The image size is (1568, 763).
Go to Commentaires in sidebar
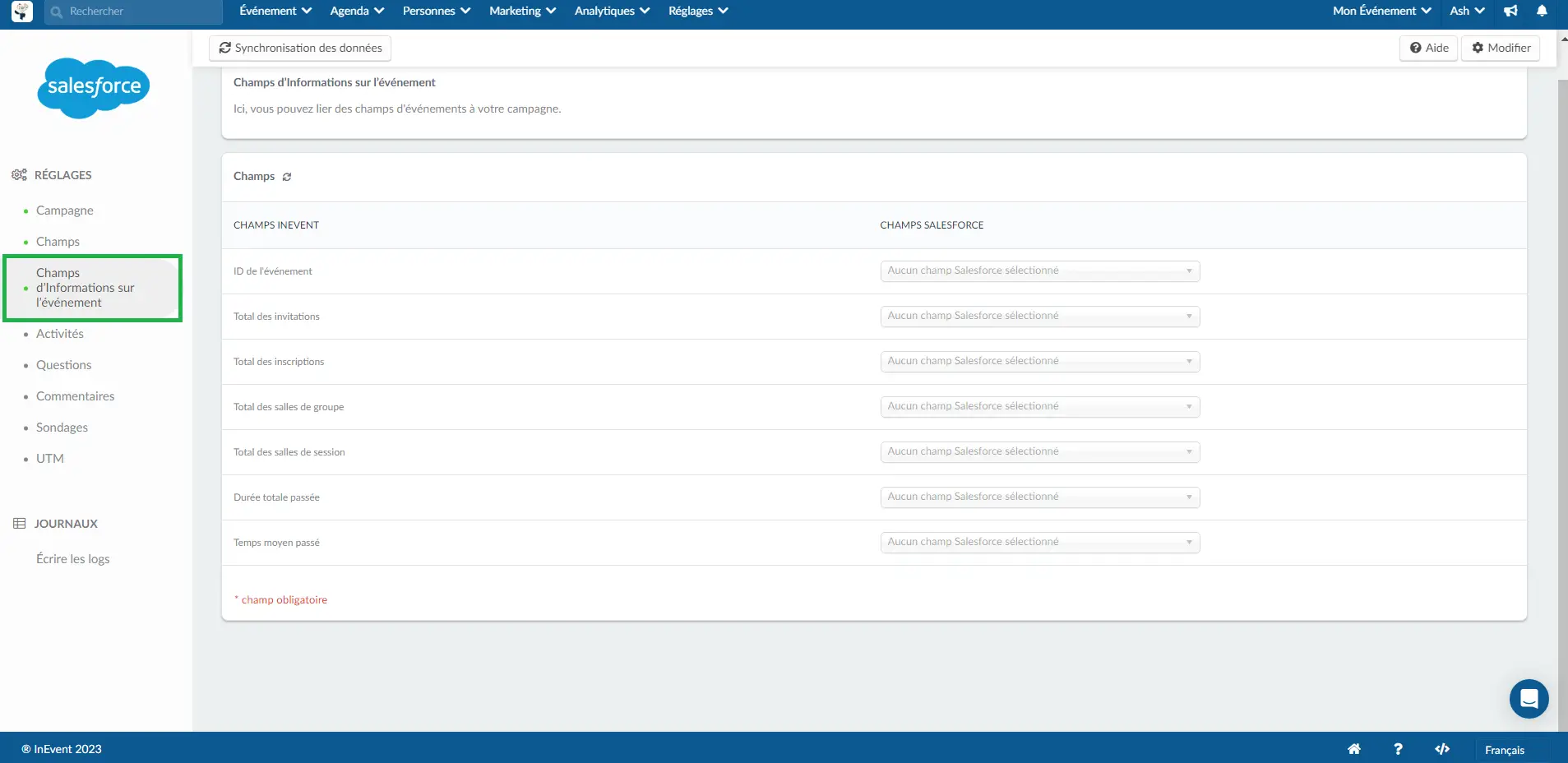pyautogui.click(x=76, y=396)
